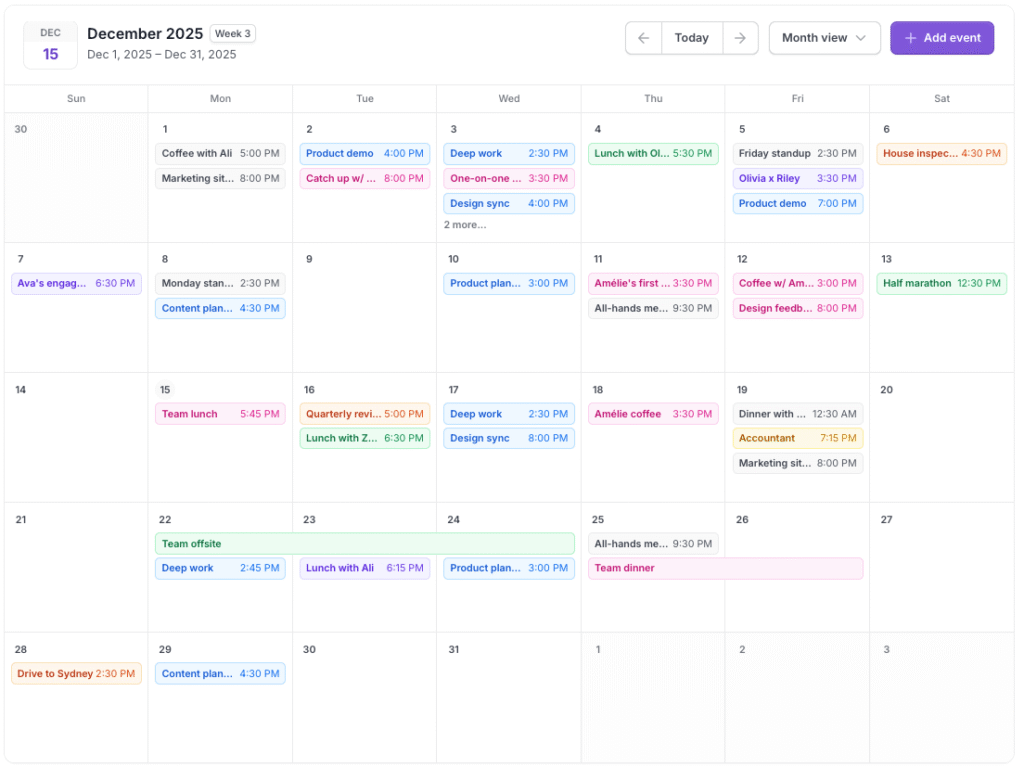1024x768 pixels.
Task: Open Quarterly review event on Dec 16
Action: tap(365, 414)
